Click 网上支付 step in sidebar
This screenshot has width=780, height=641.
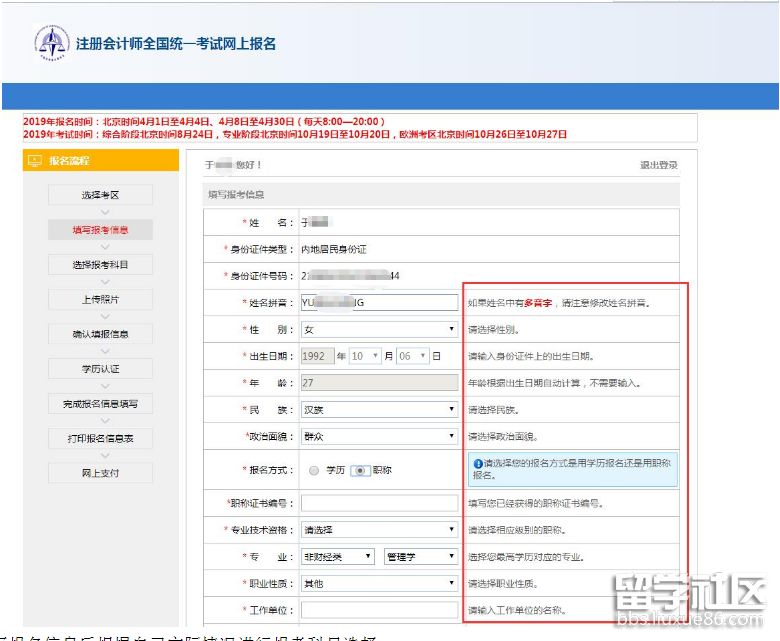101,473
